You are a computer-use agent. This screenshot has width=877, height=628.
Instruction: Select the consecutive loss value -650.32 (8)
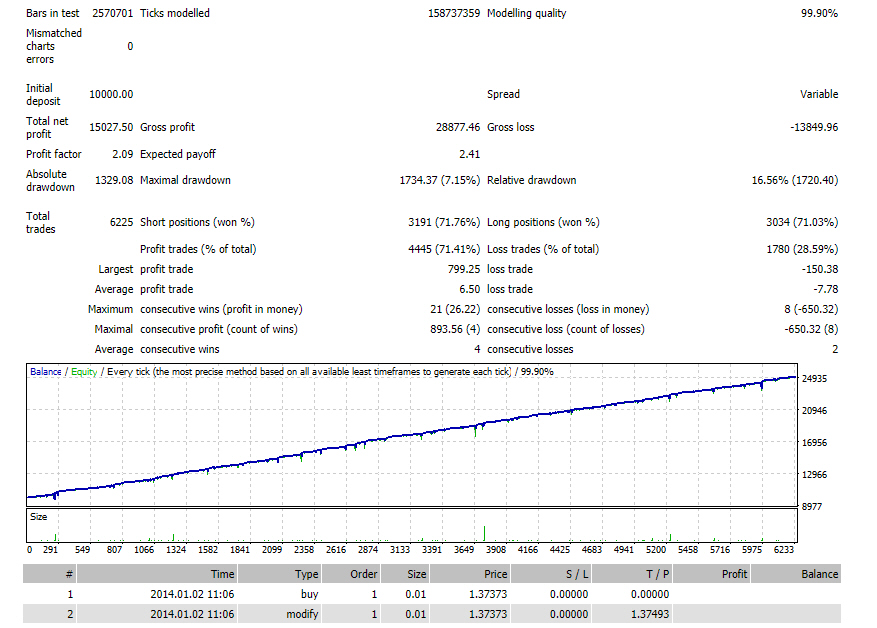click(x=811, y=329)
